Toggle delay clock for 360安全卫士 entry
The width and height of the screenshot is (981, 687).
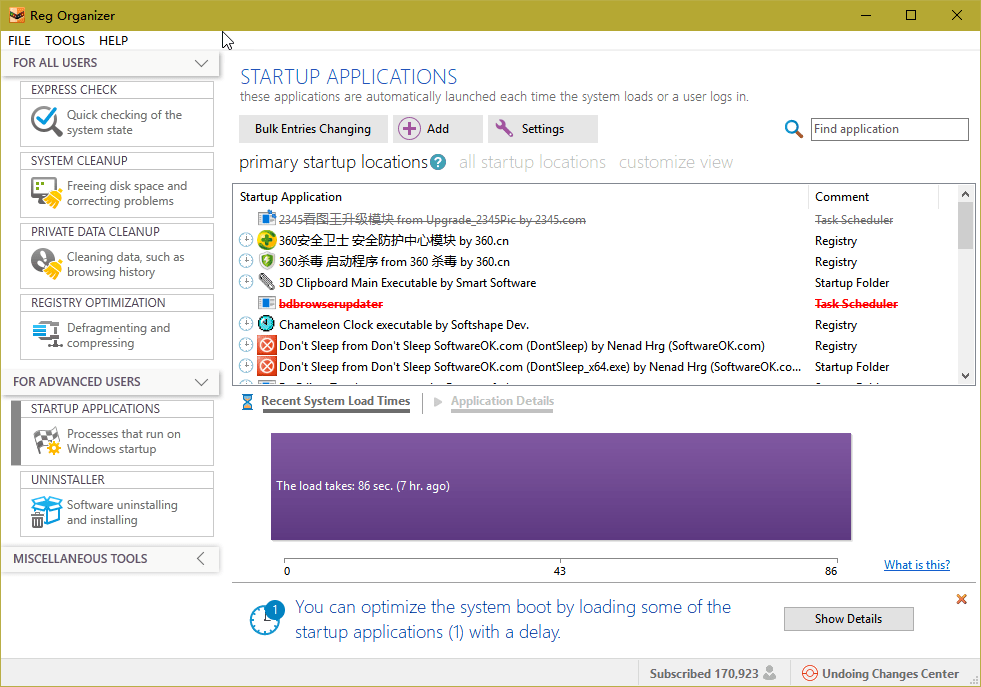246,240
